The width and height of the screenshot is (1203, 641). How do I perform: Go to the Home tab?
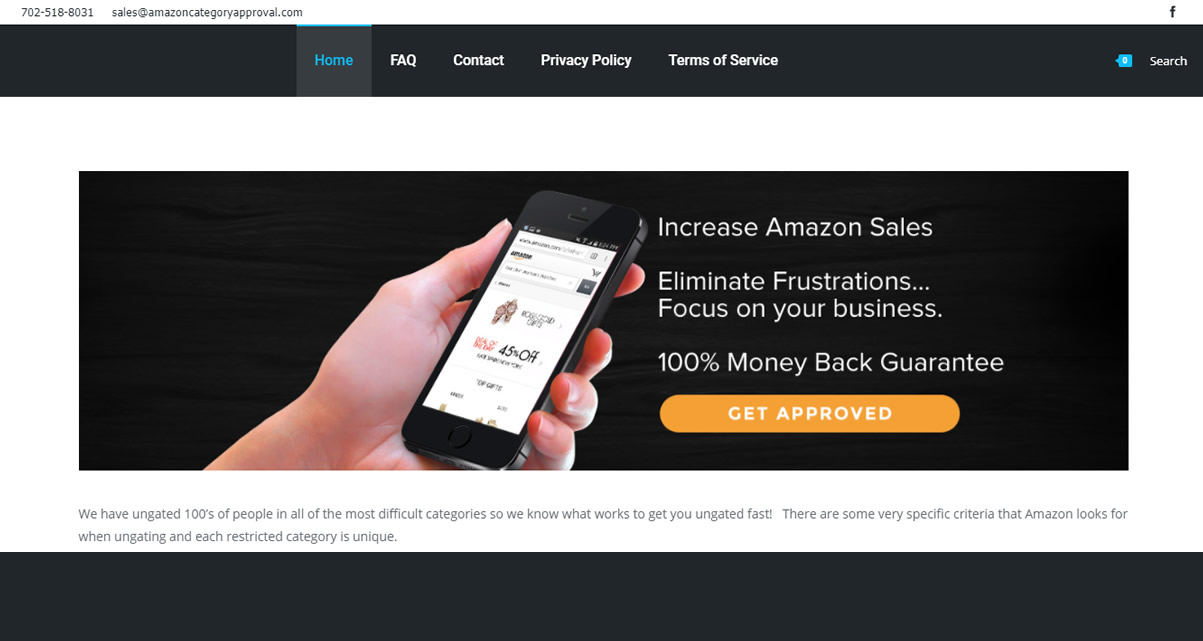click(x=334, y=61)
